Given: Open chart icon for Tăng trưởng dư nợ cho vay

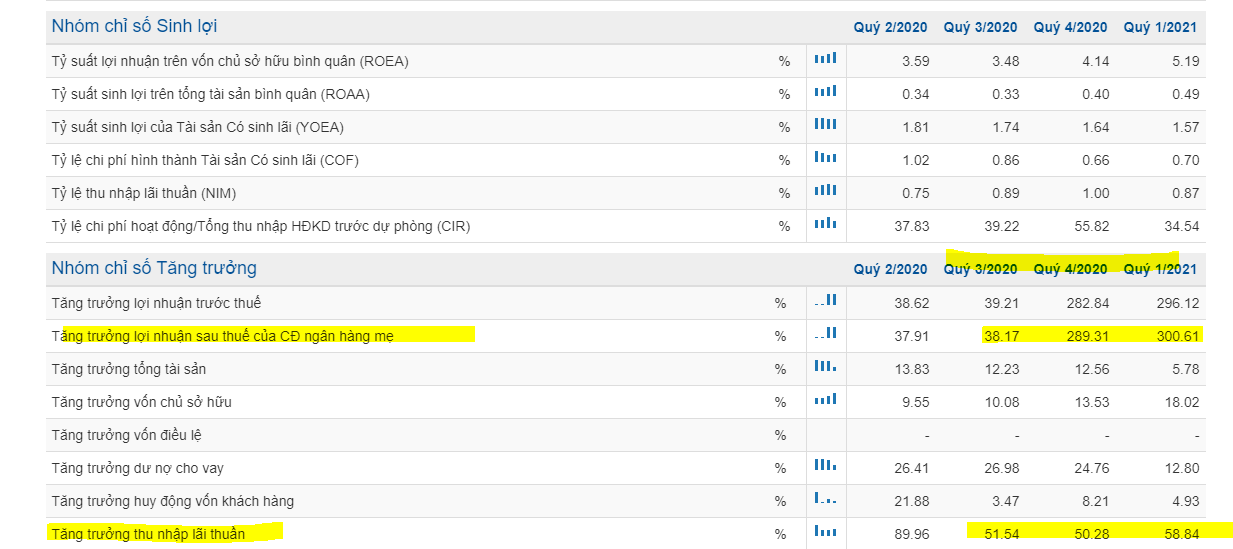Looking at the screenshot, I should pos(825,466).
